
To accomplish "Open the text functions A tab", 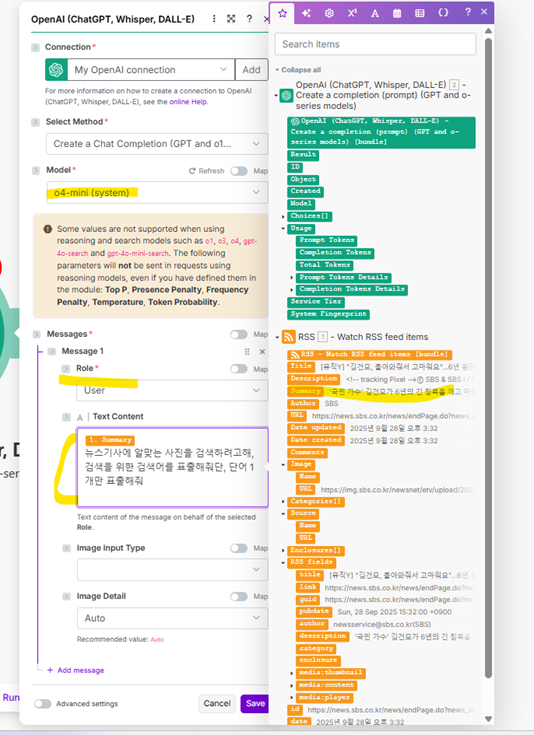I will [375, 13].
